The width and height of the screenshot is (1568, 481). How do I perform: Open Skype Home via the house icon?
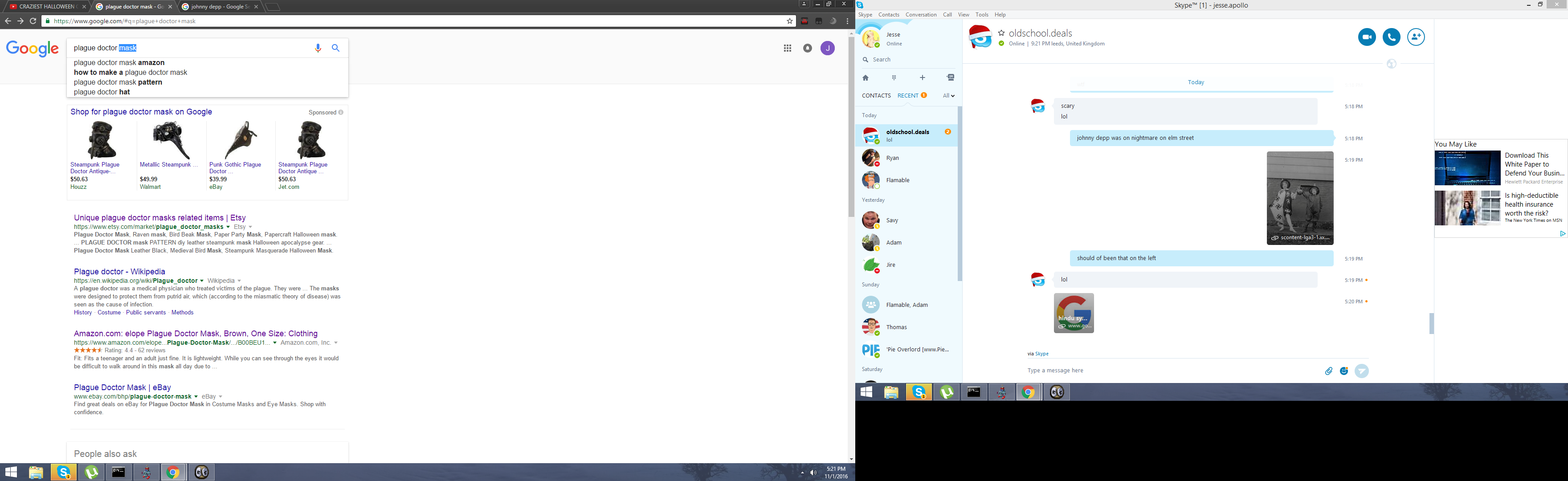pos(866,78)
